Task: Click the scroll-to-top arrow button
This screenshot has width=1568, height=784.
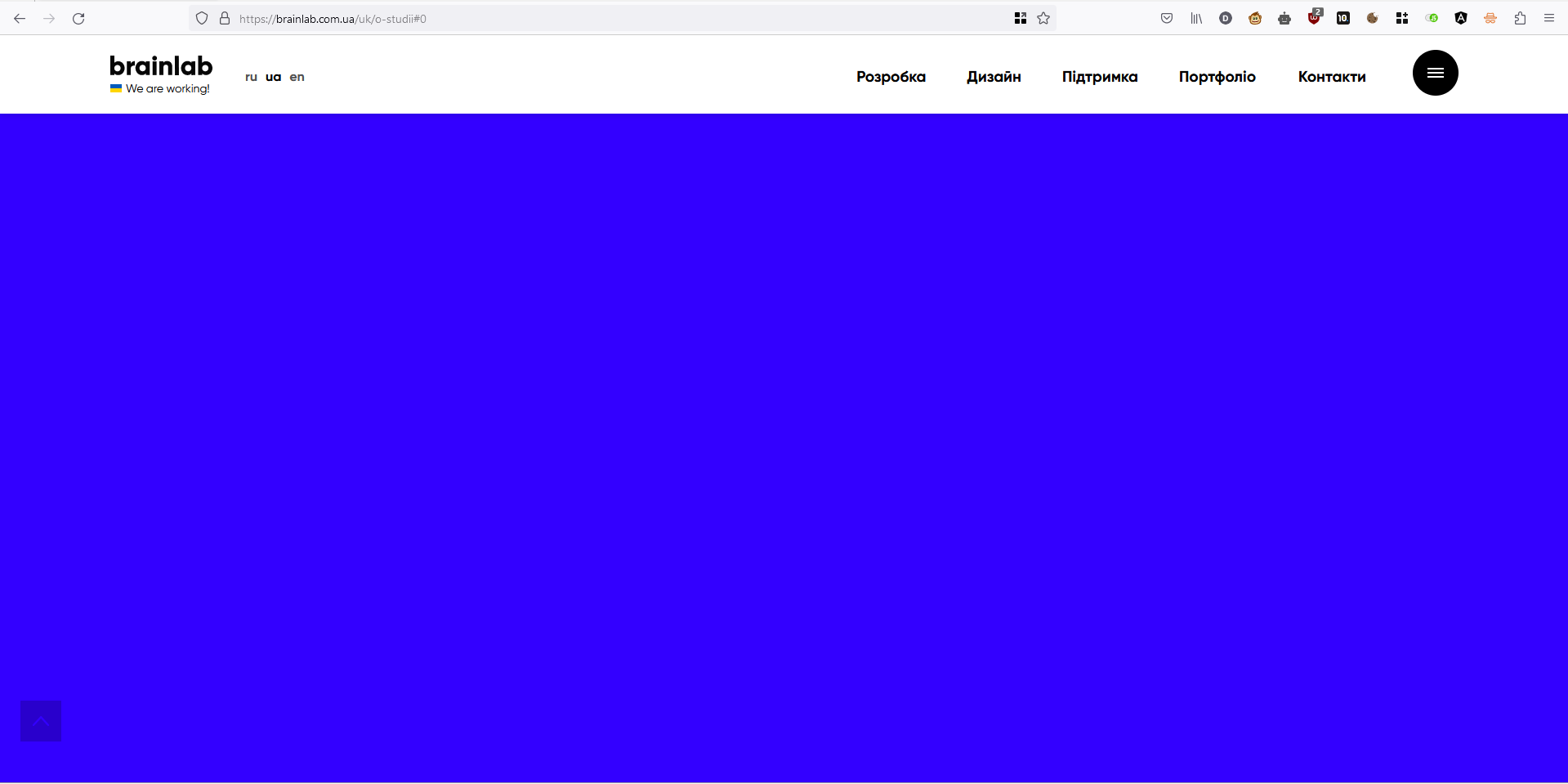Action: (x=41, y=721)
